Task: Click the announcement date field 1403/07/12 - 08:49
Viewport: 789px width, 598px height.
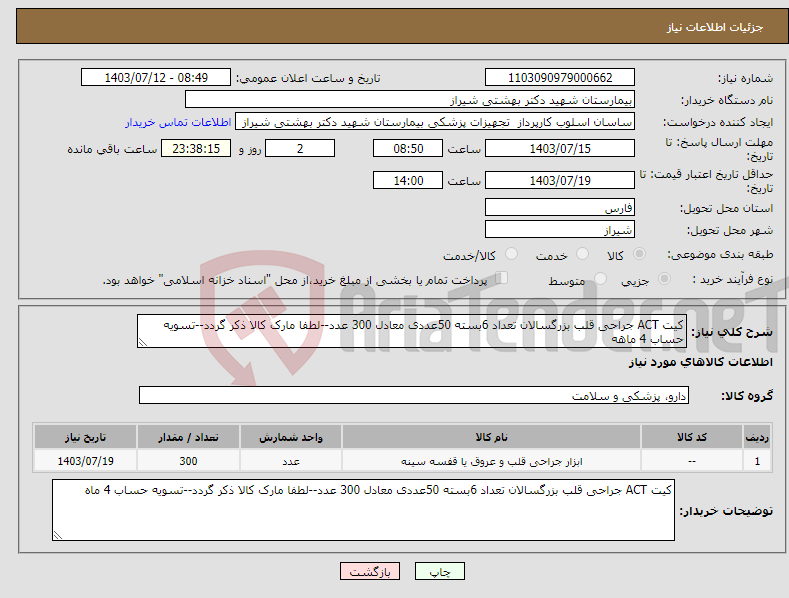Action: (155, 78)
